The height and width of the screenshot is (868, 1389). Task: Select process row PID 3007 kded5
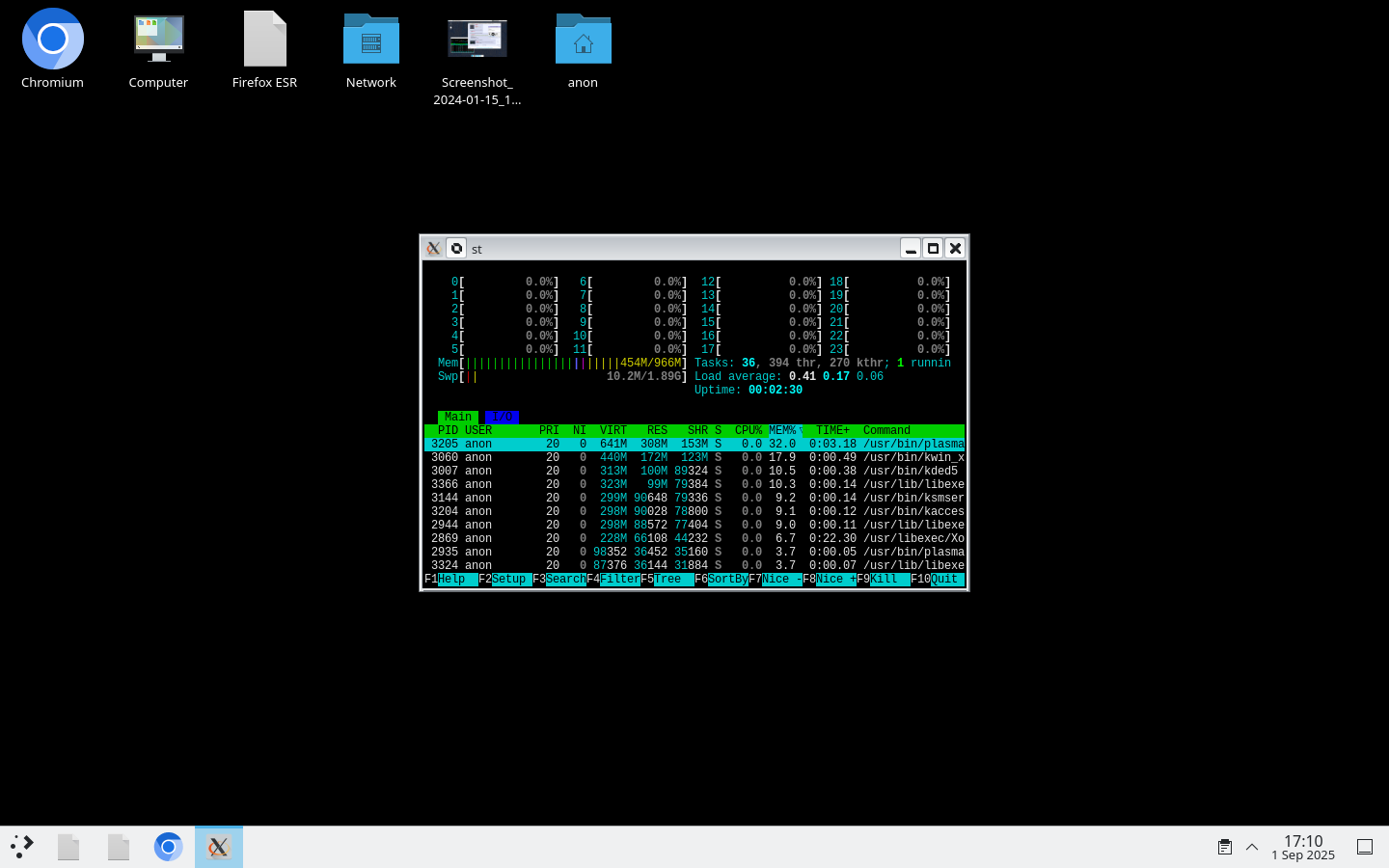(694, 471)
